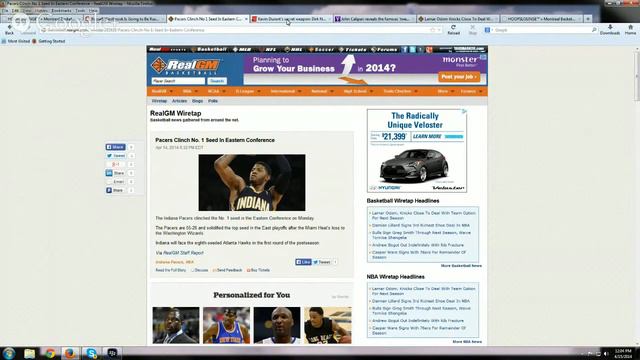Focus the Player Search input field
The width and height of the screenshot is (640, 360).
(x=178, y=81)
